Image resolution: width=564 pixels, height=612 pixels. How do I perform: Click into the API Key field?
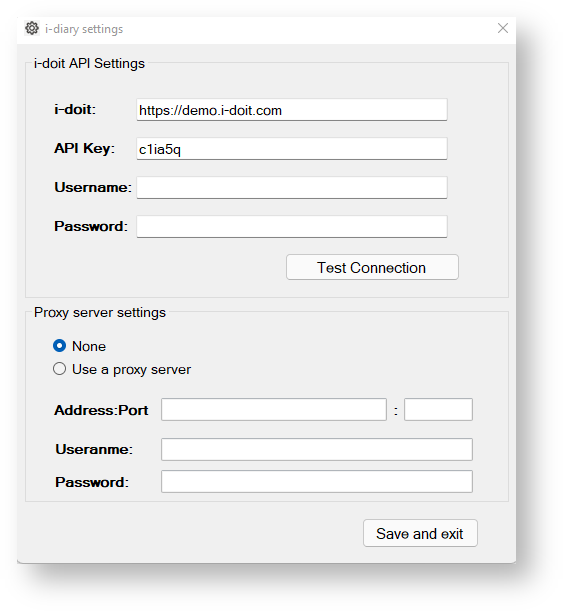[292, 149]
